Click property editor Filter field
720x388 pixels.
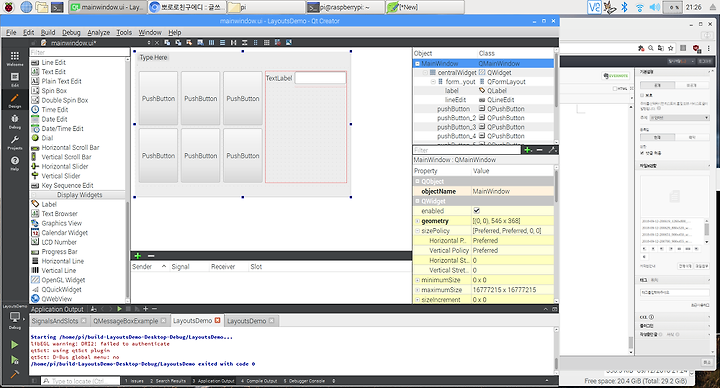click(467, 150)
